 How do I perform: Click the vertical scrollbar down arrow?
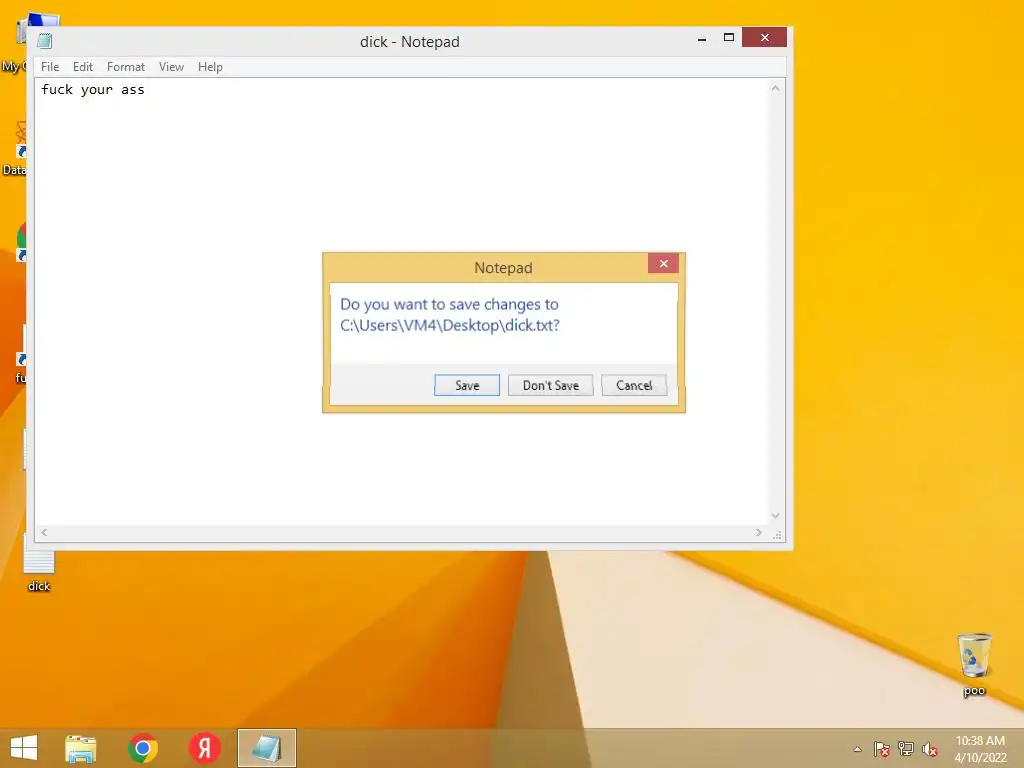(775, 515)
